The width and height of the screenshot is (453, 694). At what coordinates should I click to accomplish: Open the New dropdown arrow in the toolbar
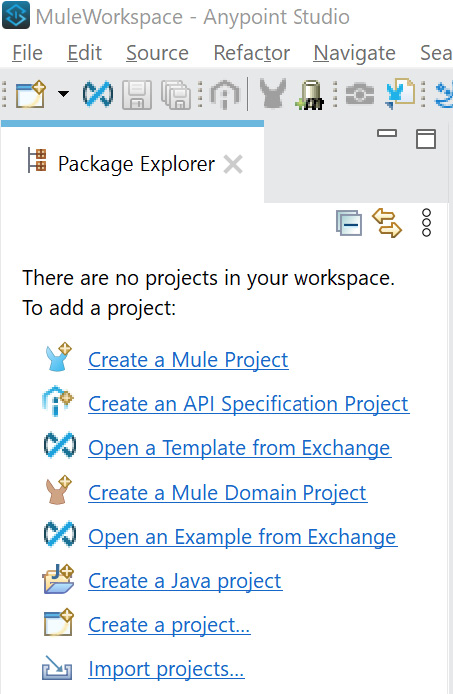click(64, 94)
